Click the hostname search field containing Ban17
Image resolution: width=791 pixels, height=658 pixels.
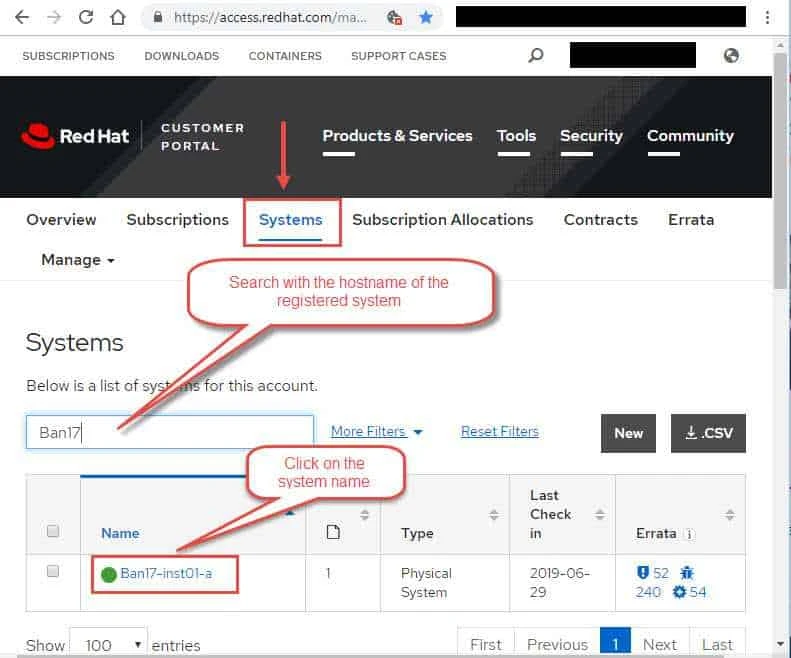pos(170,432)
